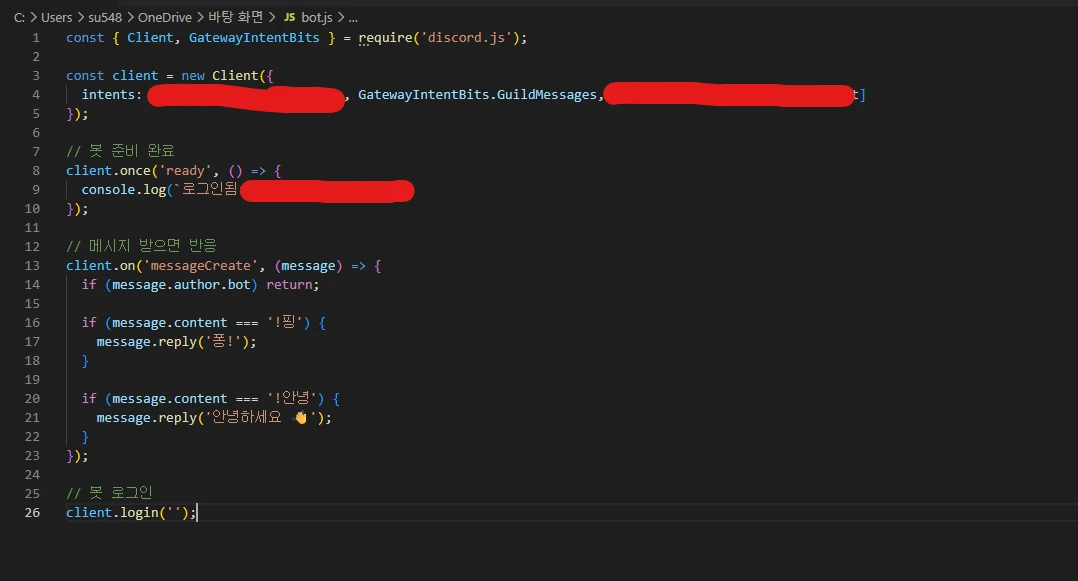Select line number 1 in the gutter
Viewport: 1078px width, 581px height.
[x=36, y=38]
